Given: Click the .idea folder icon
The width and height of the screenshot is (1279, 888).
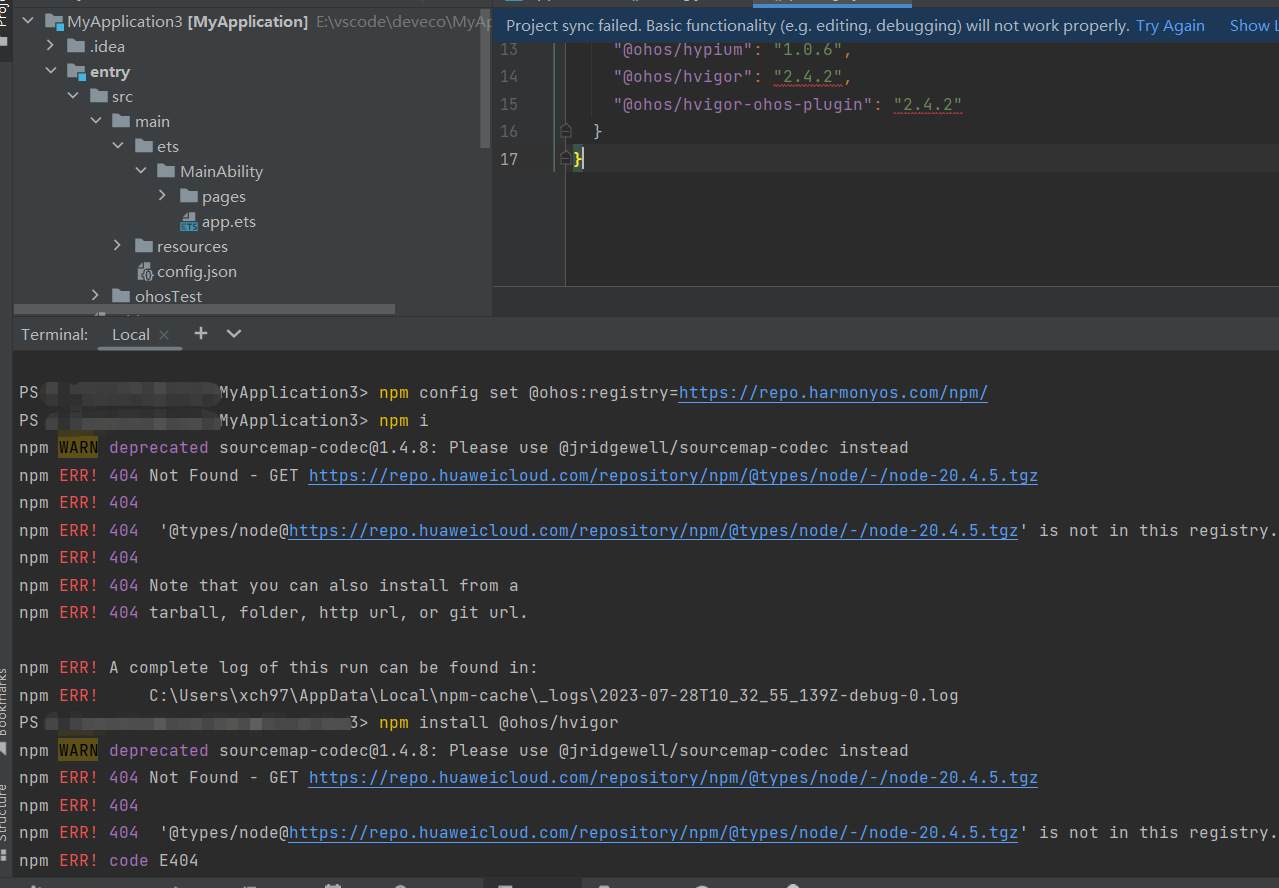Looking at the screenshot, I should [x=76, y=46].
